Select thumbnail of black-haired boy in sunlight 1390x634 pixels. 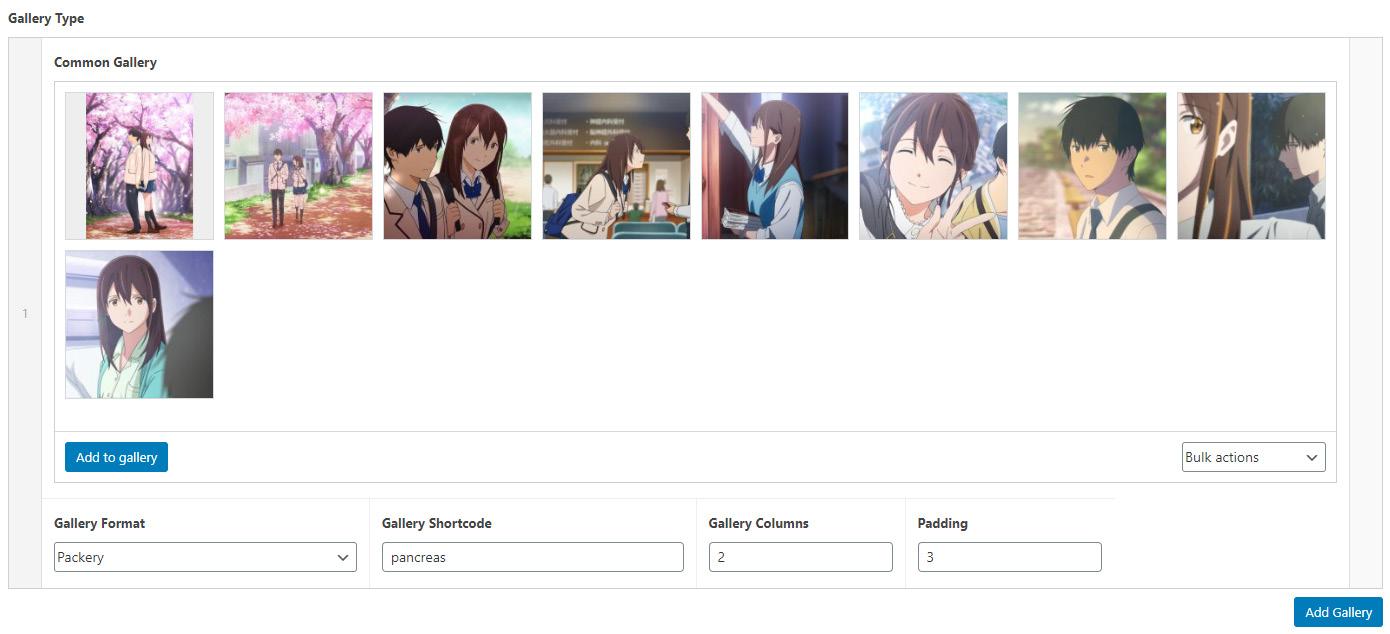pyautogui.click(x=1092, y=166)
